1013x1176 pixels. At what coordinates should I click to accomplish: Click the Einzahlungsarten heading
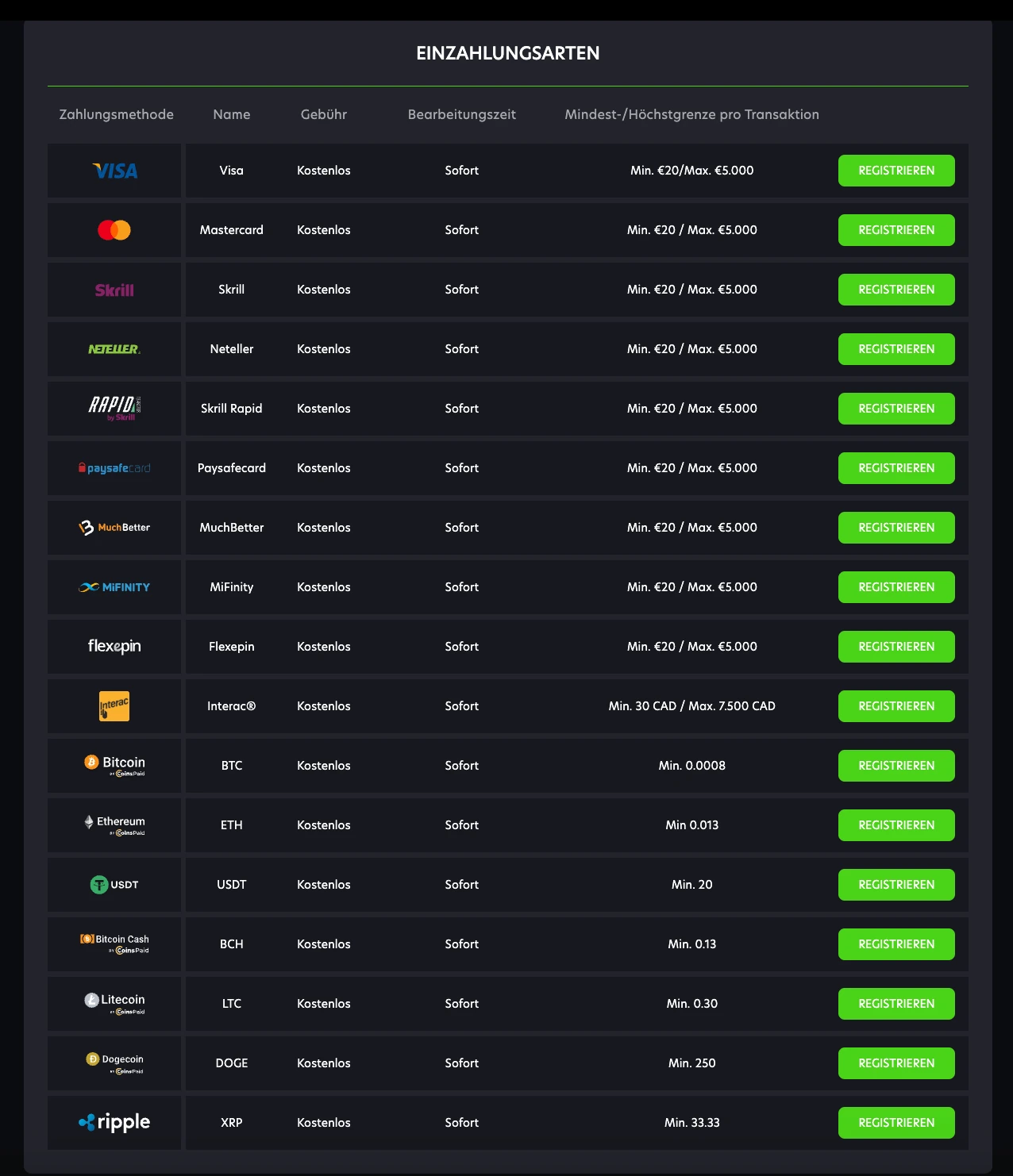508,53
